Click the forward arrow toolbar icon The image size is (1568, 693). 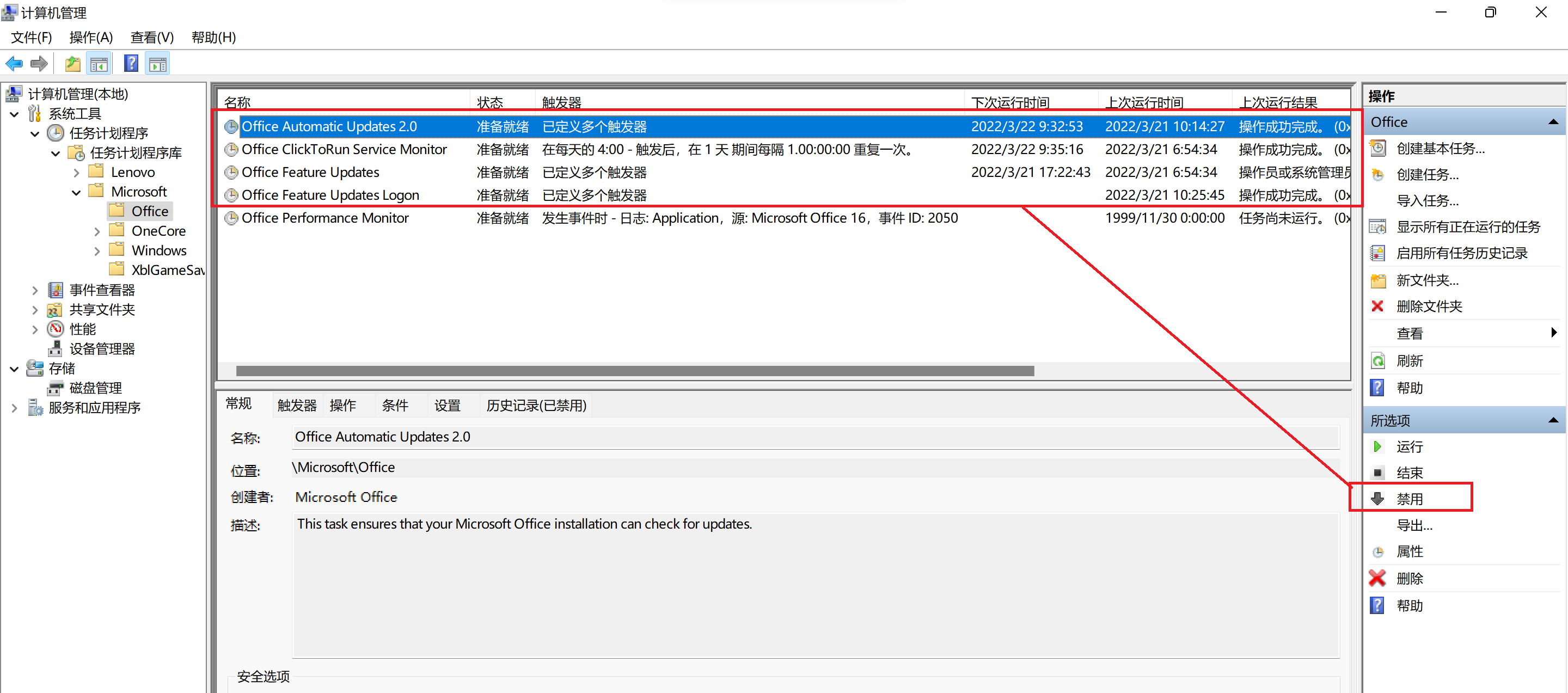pyautogui.click(x=39, y=63)
